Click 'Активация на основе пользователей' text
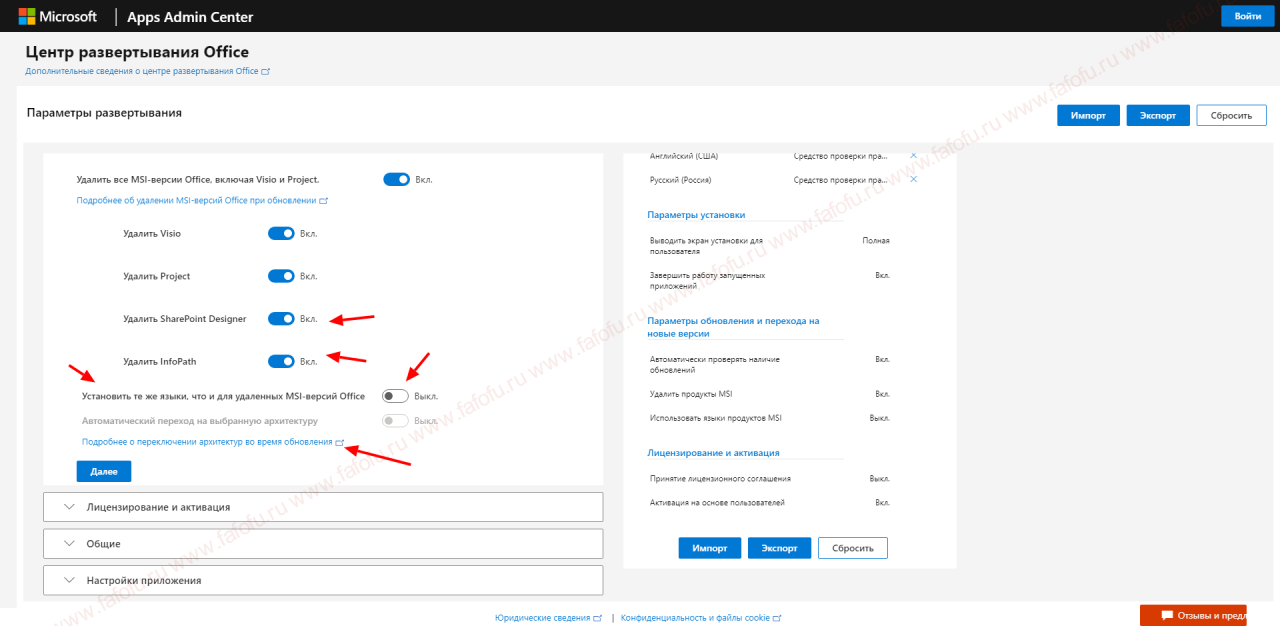Screen dimensions: 1280x626 pos(717,503)
